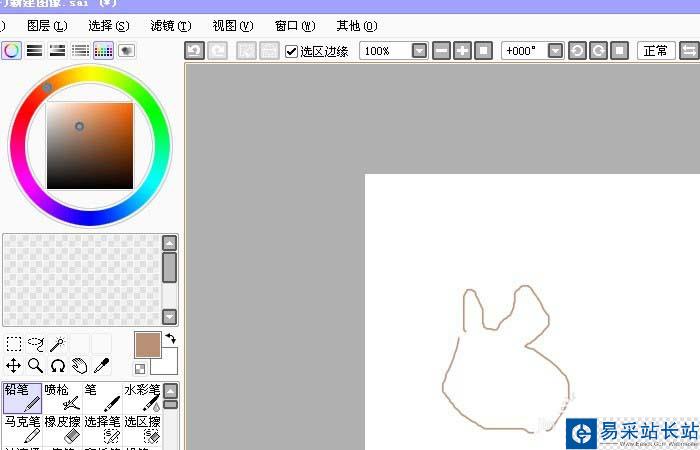The image size is (700, 450).
Task: Select the rotate view tool
Action: [58, 366]
